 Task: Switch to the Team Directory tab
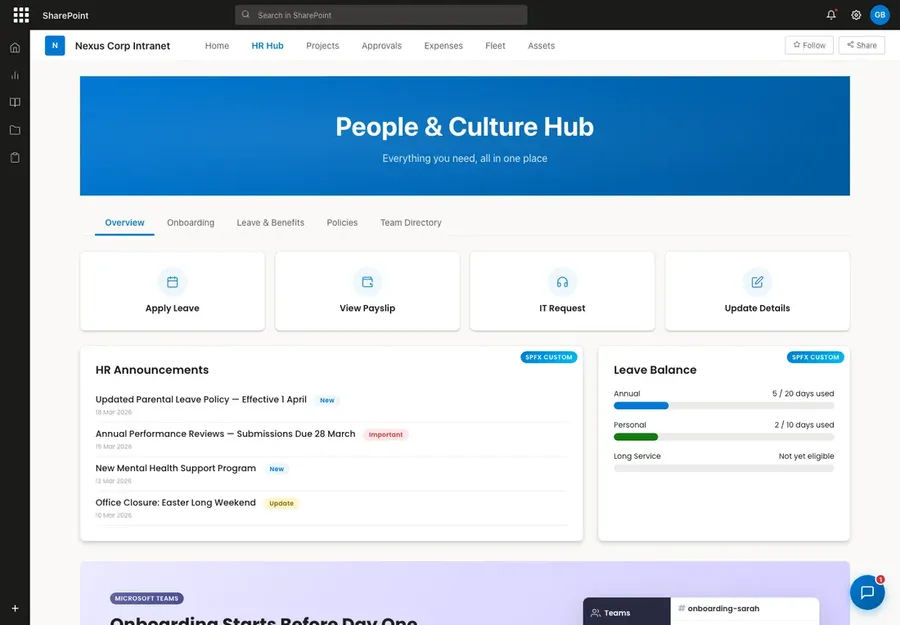411,223
